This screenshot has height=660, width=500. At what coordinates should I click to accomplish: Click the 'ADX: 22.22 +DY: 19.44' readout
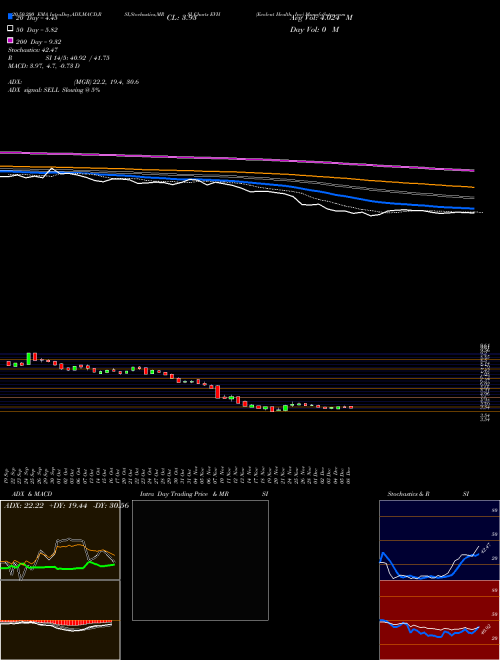(x=45, y=505)
